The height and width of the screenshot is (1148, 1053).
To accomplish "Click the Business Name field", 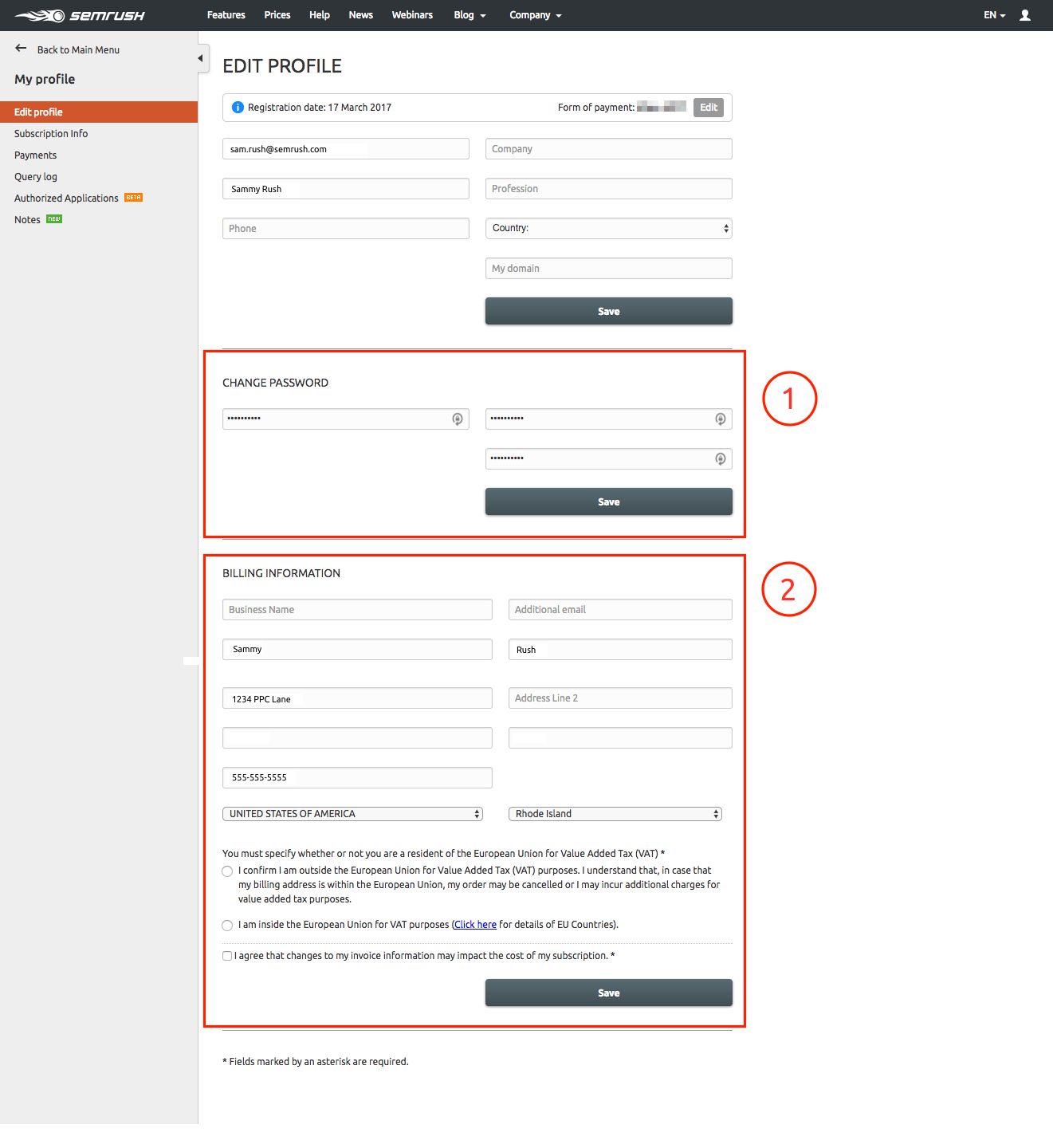I will pyautogui.click(x=357, y=610).
